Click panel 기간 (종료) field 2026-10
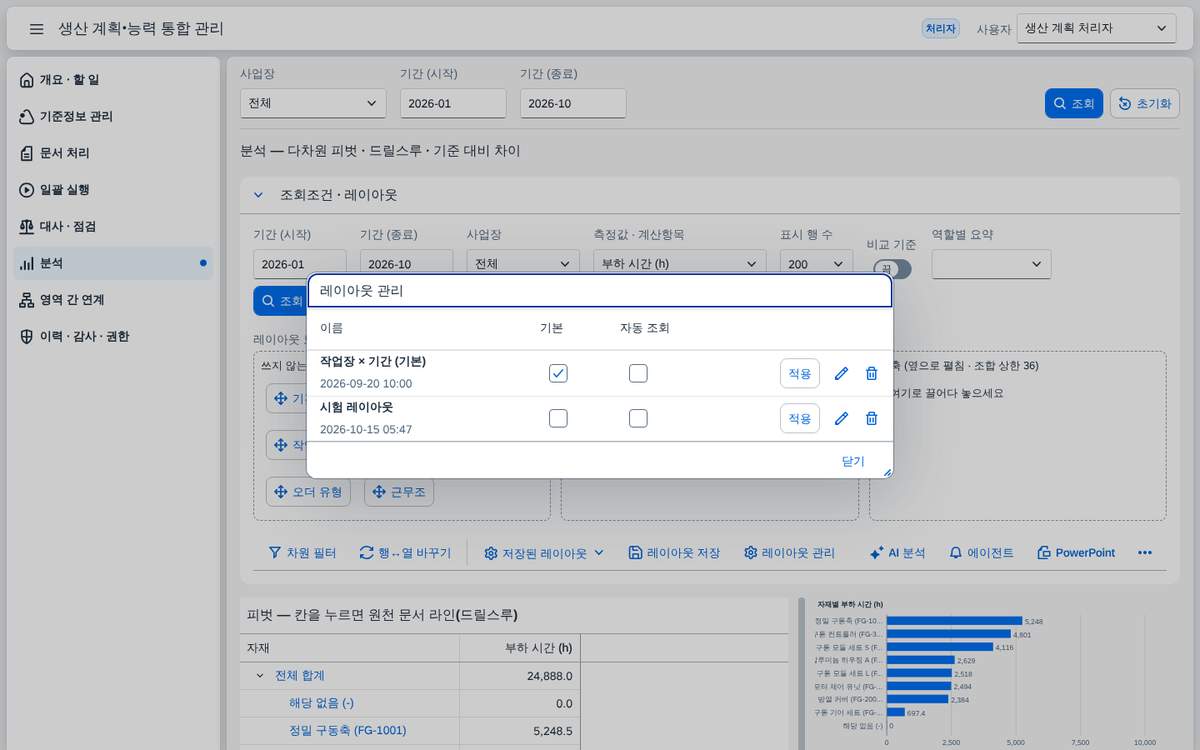 pyautogui.click(x=406, y=264)
